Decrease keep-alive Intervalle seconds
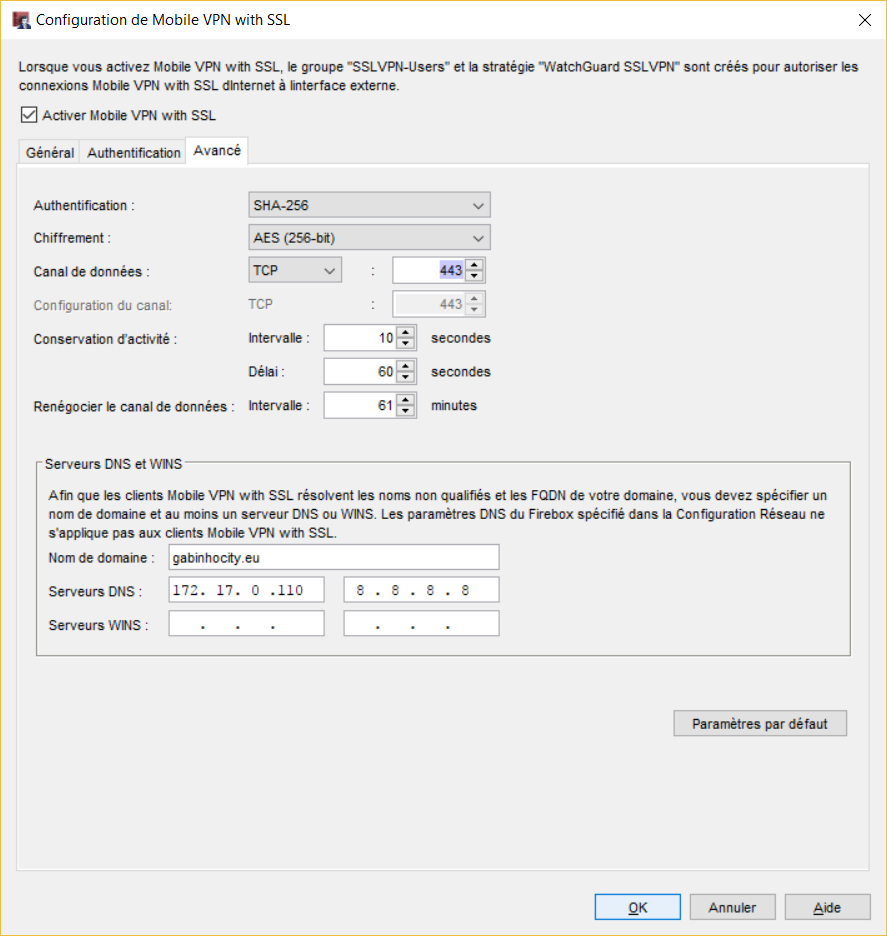Viewport: 887px width, 936px height. (405, 344)
